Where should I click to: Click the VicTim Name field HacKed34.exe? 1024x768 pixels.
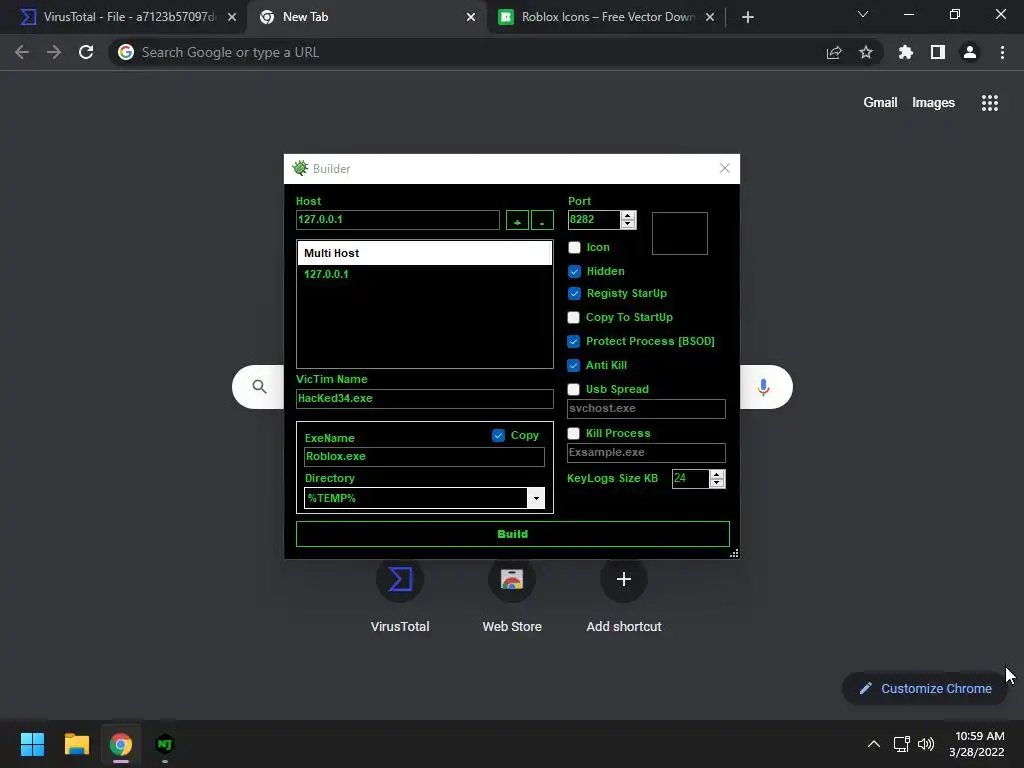424,398
